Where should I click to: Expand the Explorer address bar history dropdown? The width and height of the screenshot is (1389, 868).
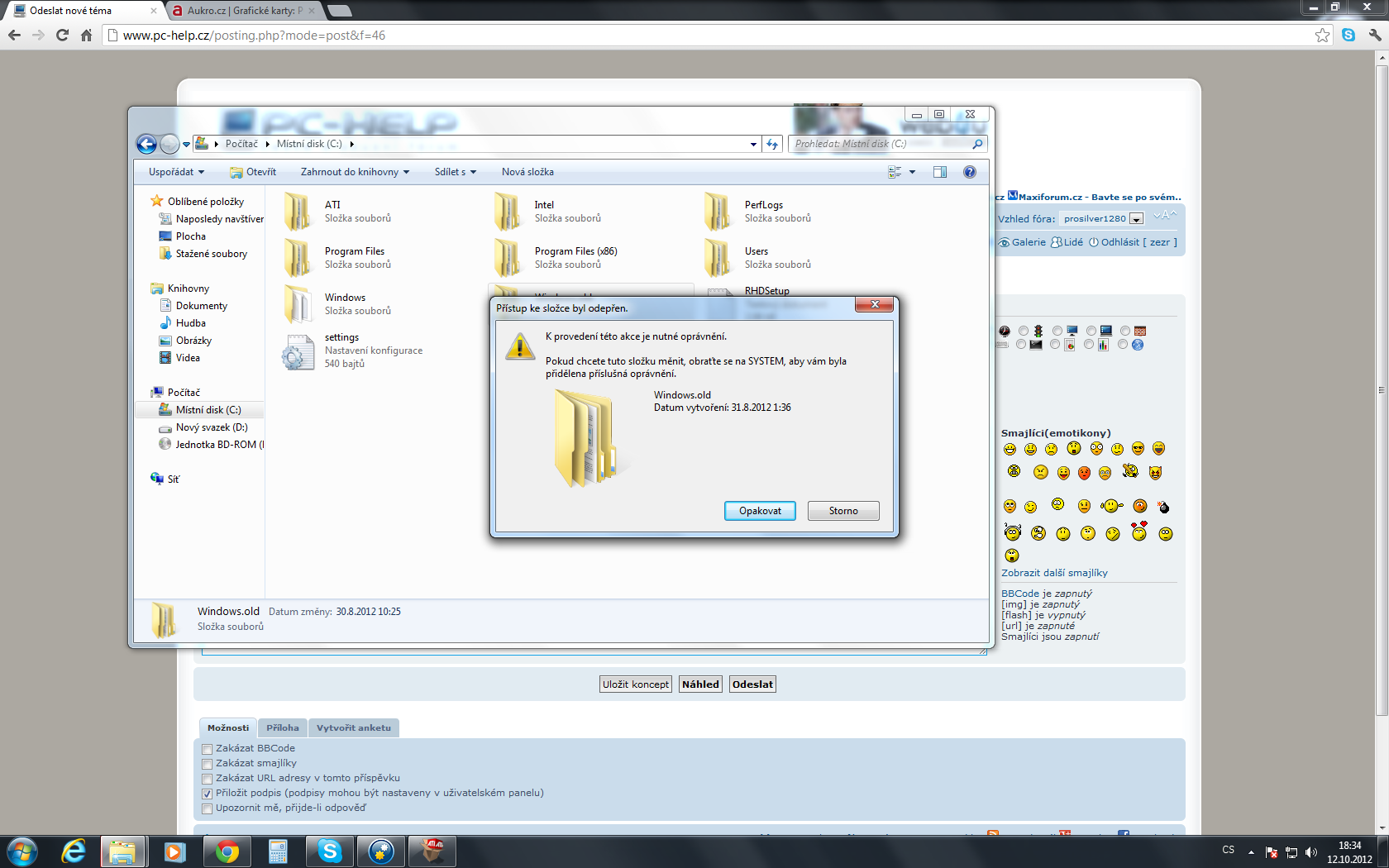tap(753, 145)
